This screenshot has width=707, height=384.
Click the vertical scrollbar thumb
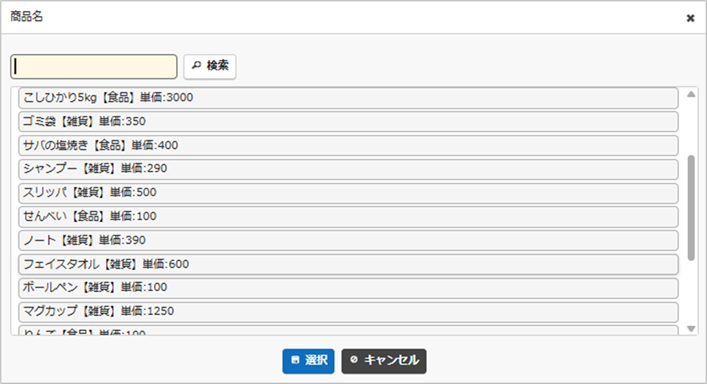(691, 208)
